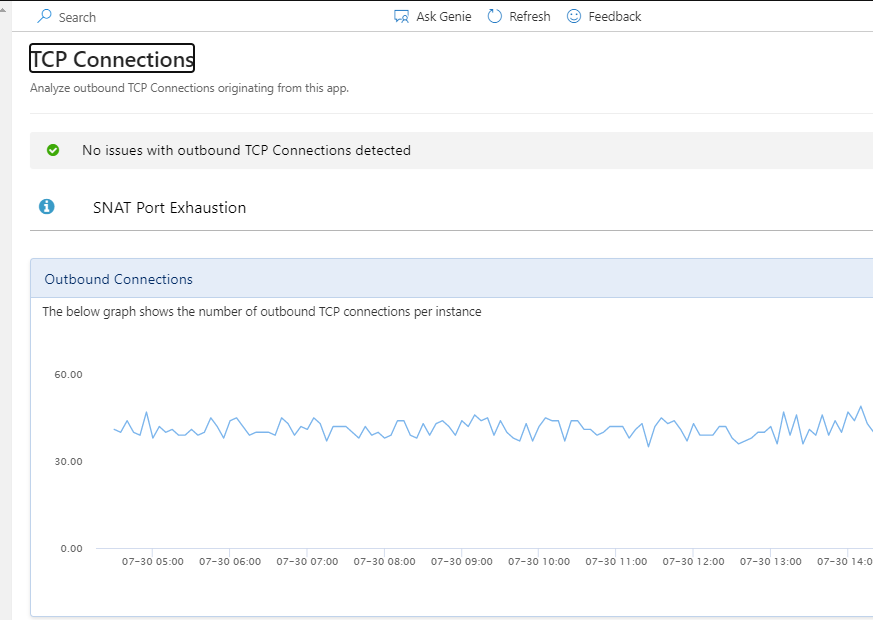Click the 07-30 09:00 time axis label
The width and height of the screenshot is (873, 620).
(x=461, y=562)
